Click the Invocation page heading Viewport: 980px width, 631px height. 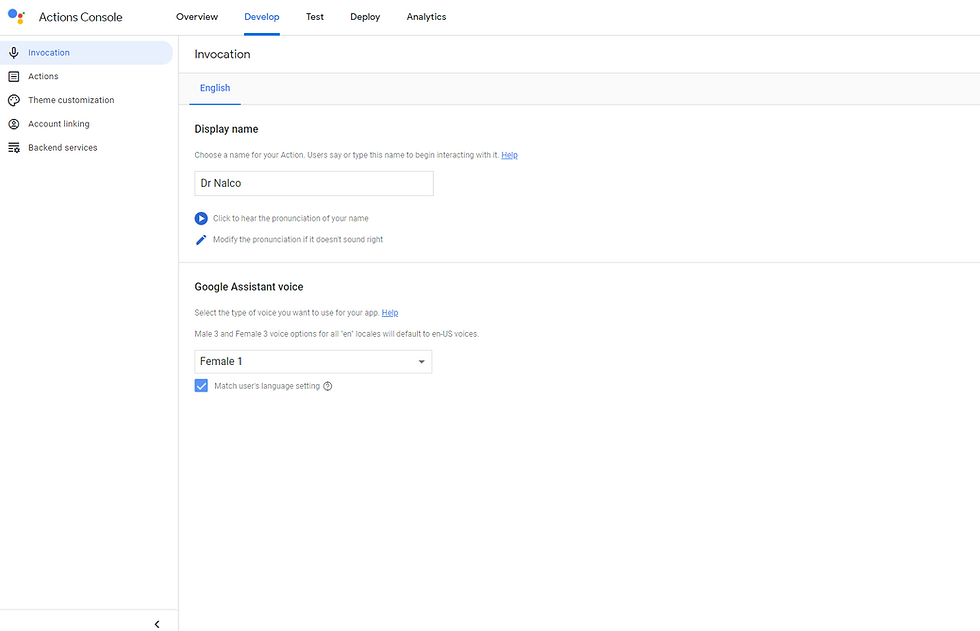click(x=222, y=54)
